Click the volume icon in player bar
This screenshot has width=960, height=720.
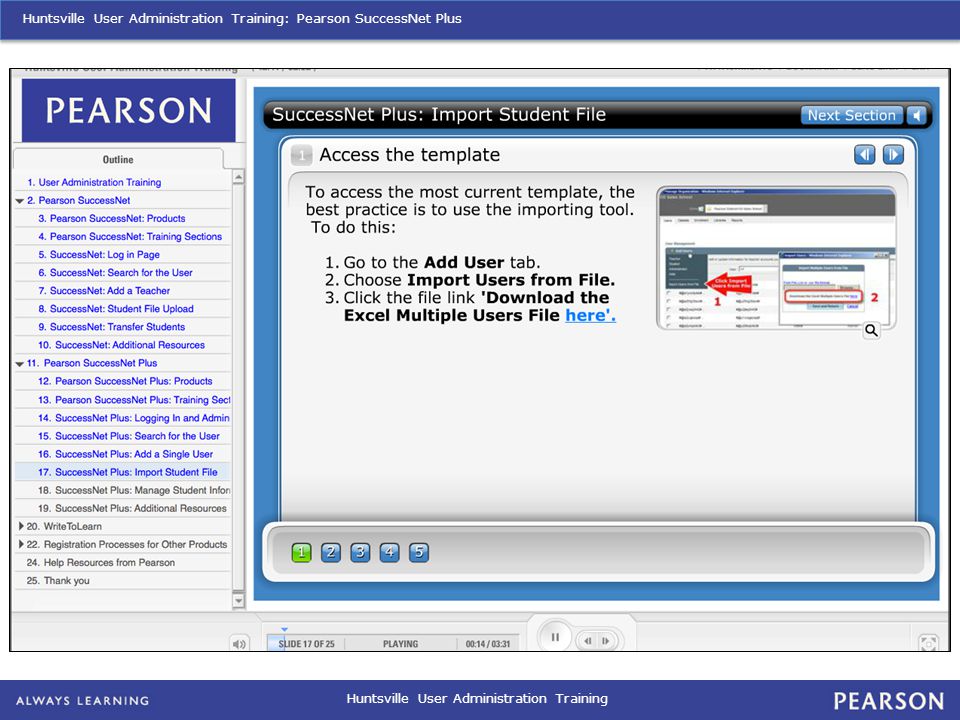point(239,643)
